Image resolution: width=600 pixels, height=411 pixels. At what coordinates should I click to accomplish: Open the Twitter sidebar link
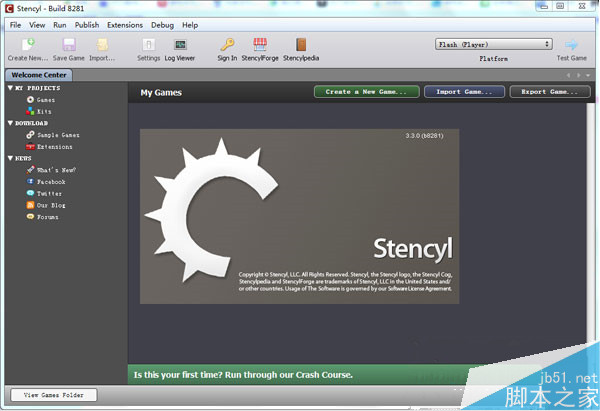44,194
